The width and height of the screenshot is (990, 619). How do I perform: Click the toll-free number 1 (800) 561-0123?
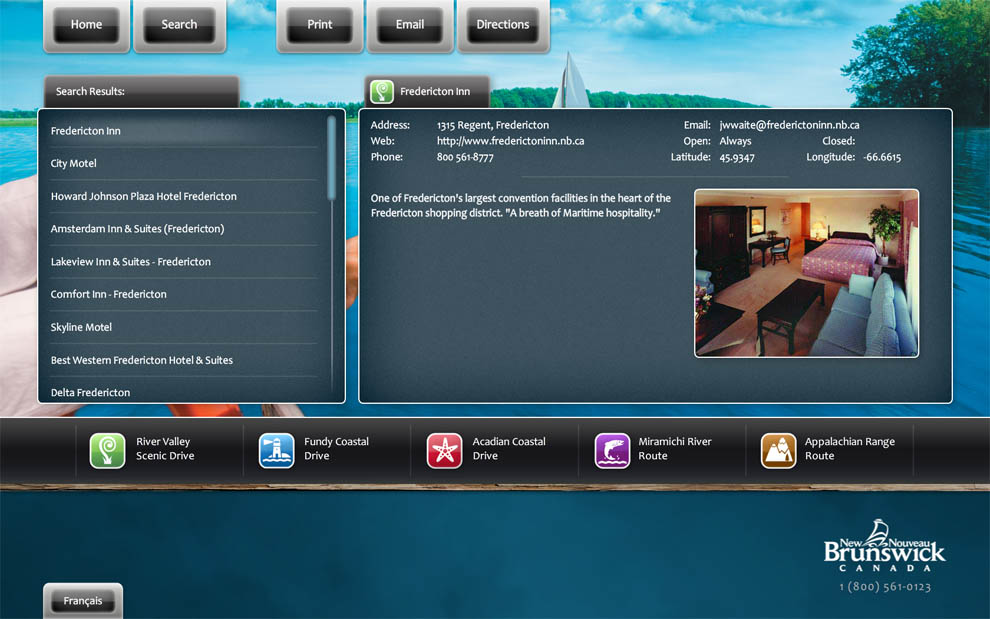pos(885,587)
